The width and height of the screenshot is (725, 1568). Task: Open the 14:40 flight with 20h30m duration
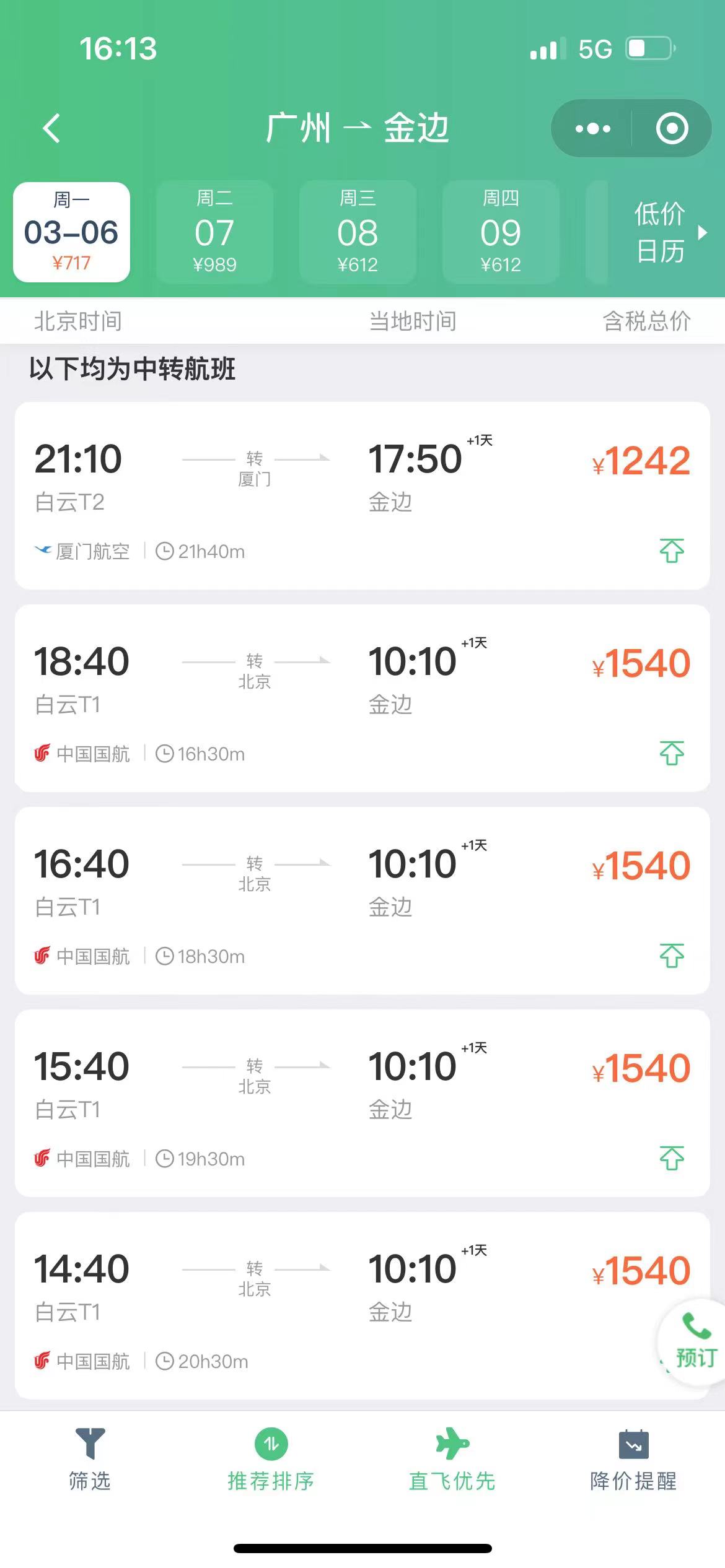point(362,1305)
